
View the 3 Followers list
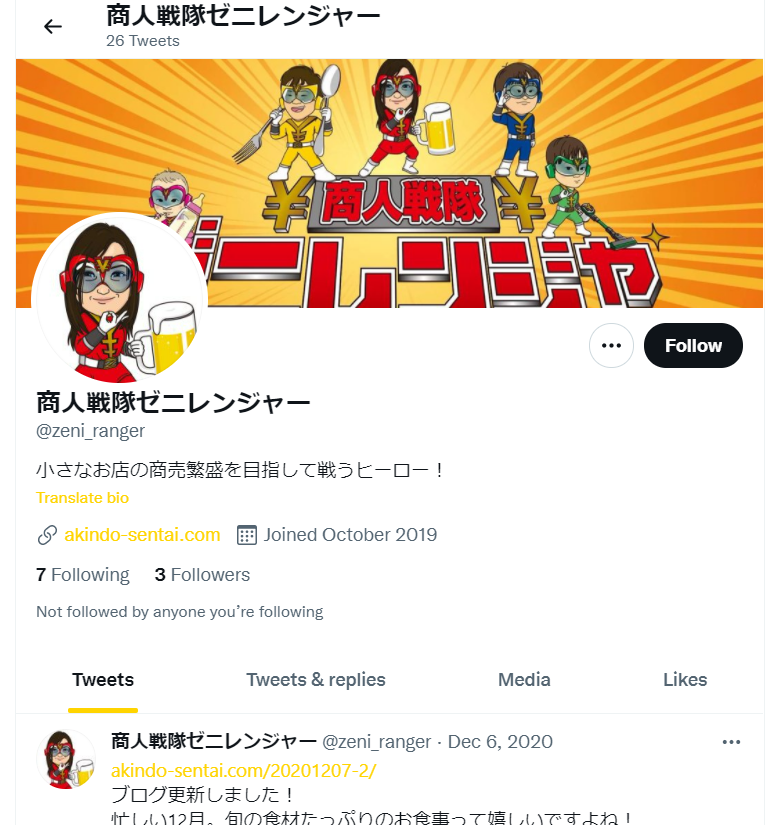point(202,575)
